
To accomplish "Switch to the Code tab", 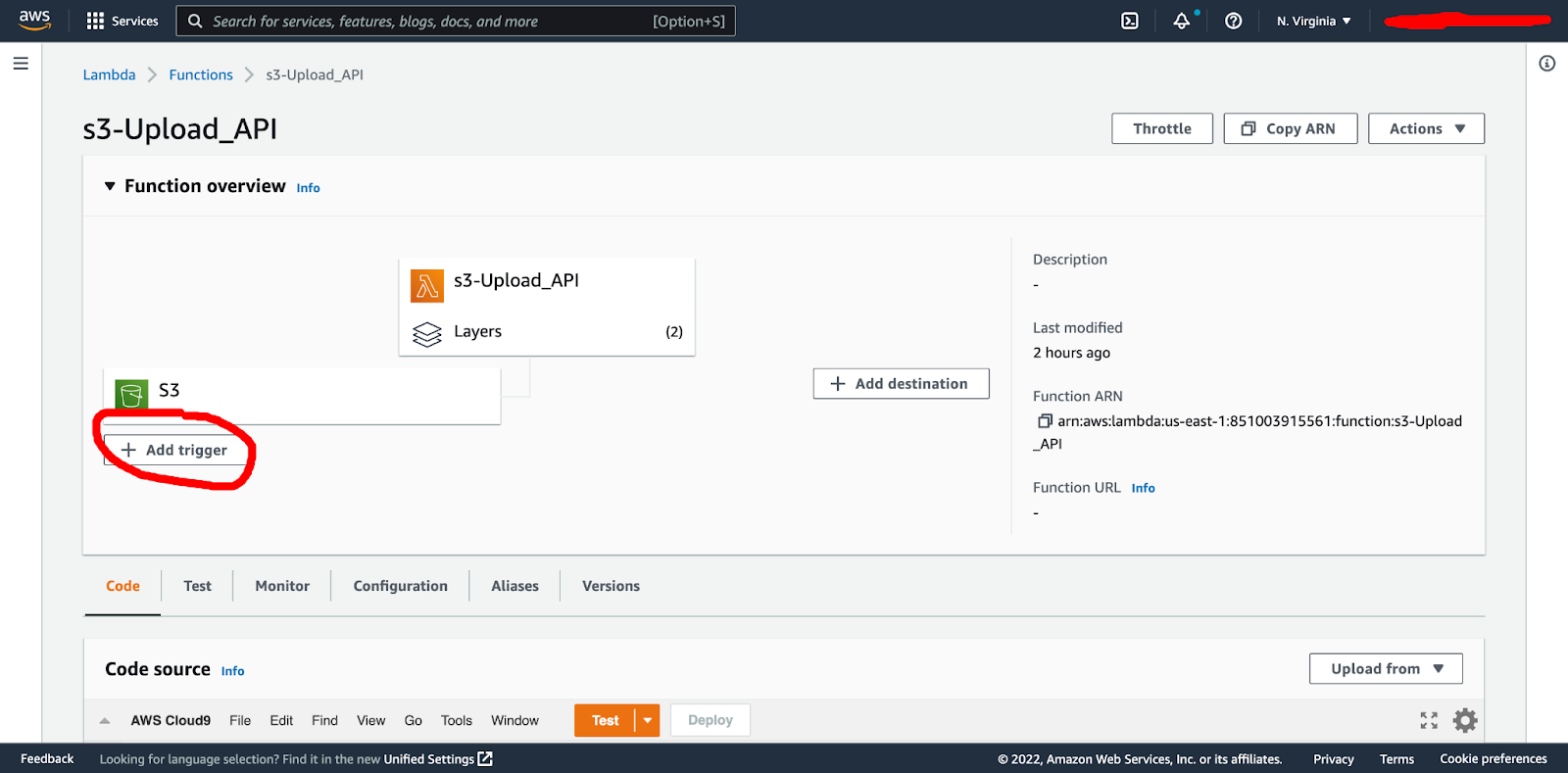I will (x=122, y=586).
